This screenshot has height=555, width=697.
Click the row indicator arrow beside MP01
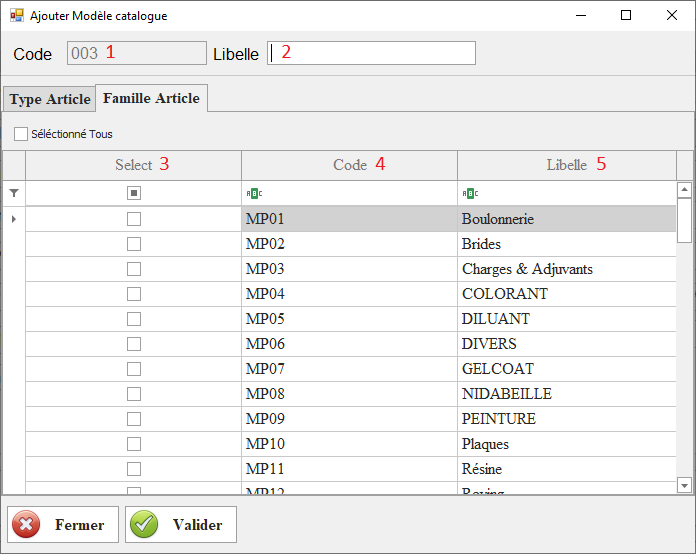coord(13,219)
